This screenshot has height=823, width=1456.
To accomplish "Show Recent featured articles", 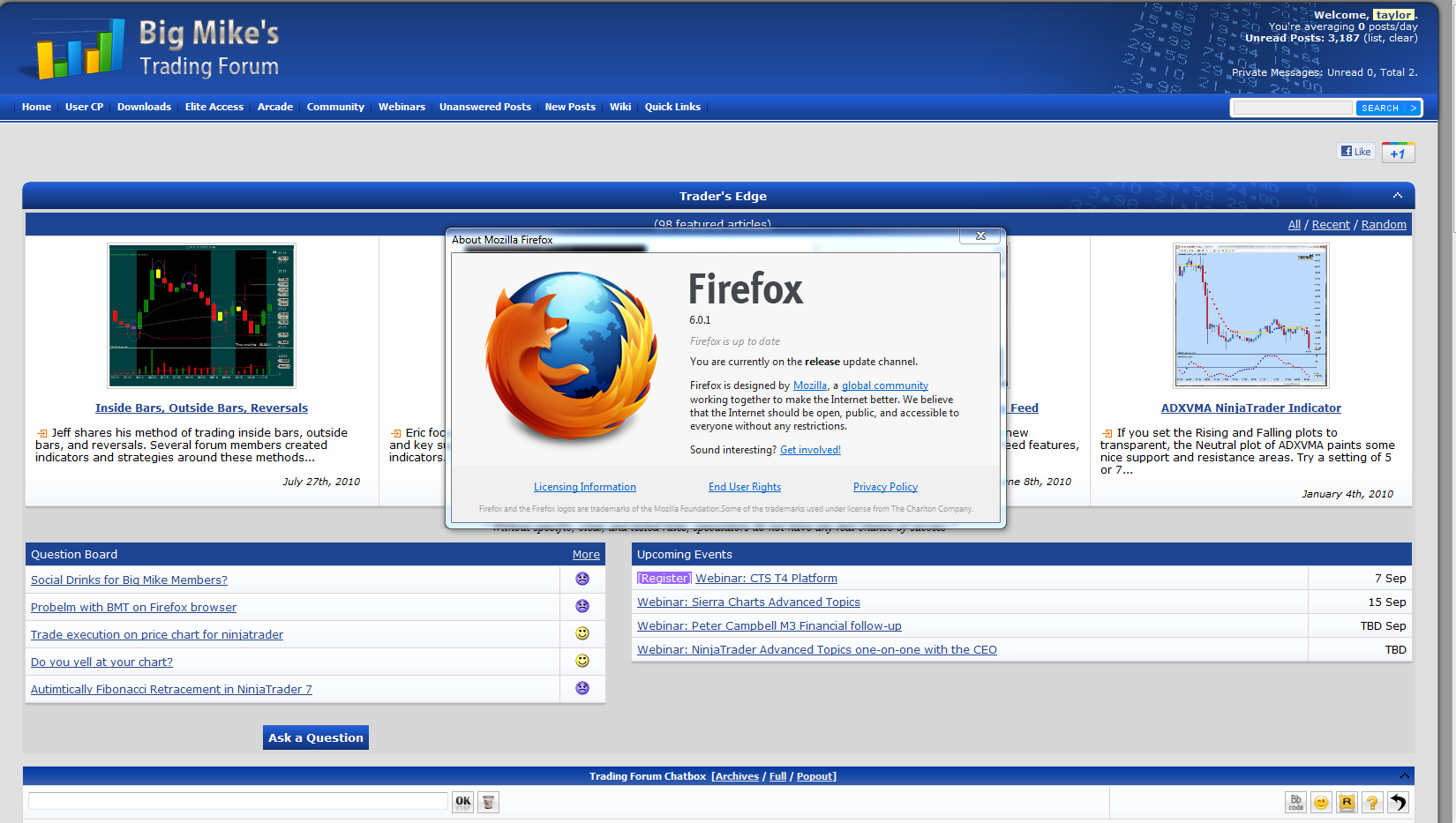I will pos(1331,225).
